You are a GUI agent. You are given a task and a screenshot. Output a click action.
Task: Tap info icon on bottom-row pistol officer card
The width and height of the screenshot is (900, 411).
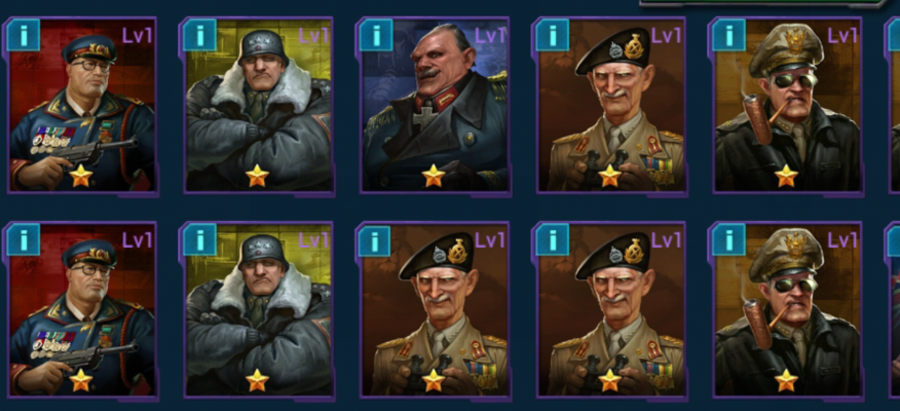click(x=23, y=239)
